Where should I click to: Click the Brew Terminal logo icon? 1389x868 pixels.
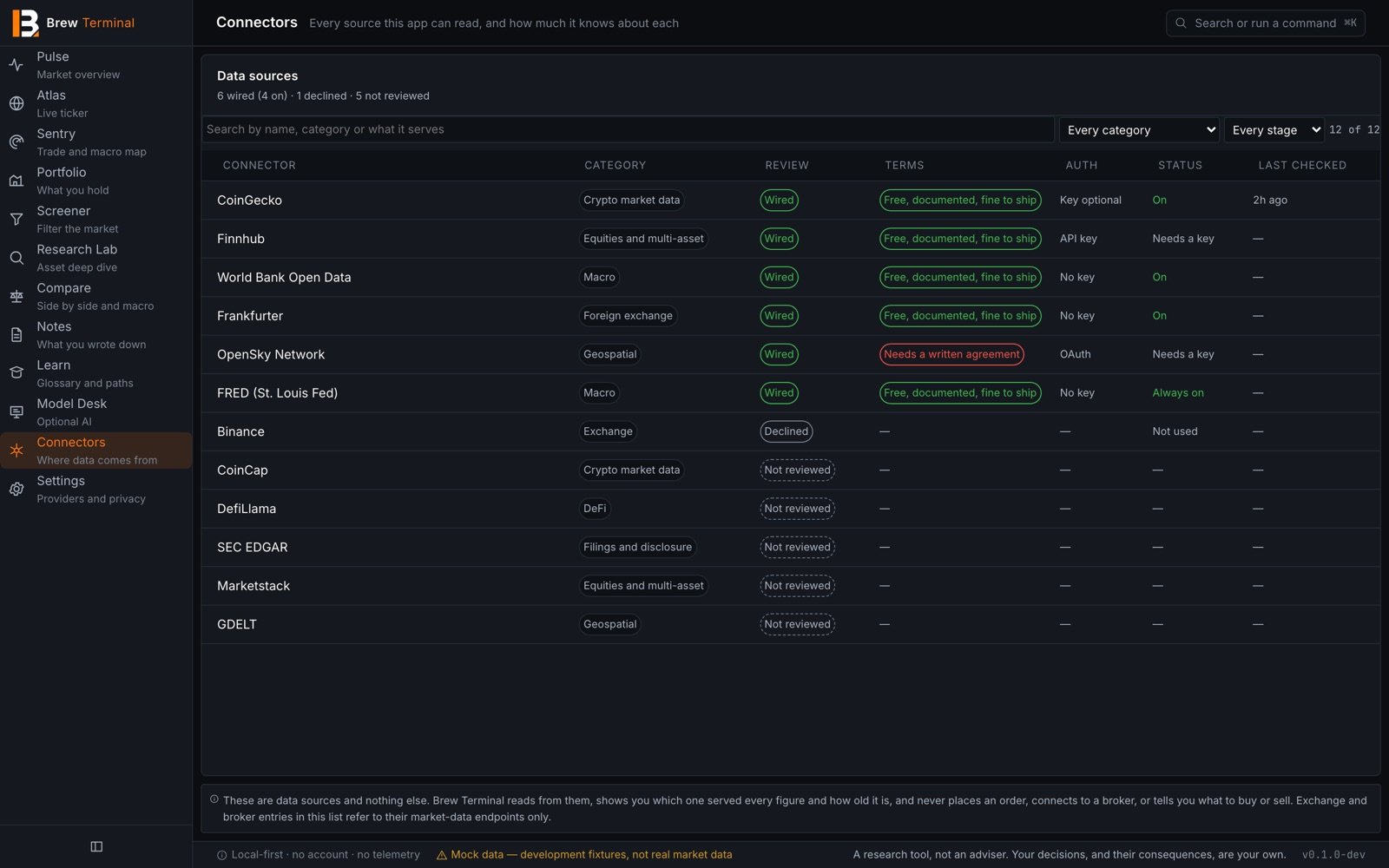25,23
